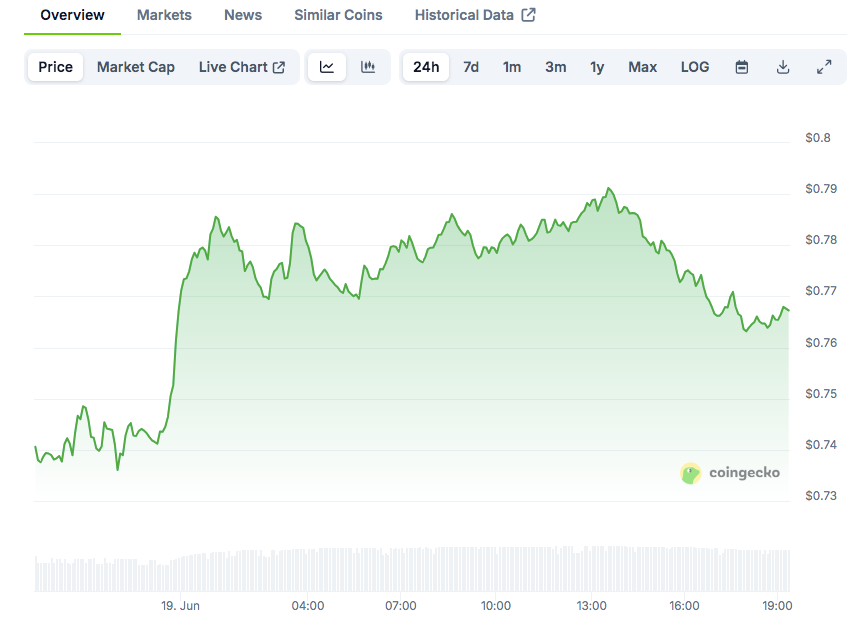860x625 pixels.
Task: Open the News tab
Action: pyautogui.click(x=243, y=15)
